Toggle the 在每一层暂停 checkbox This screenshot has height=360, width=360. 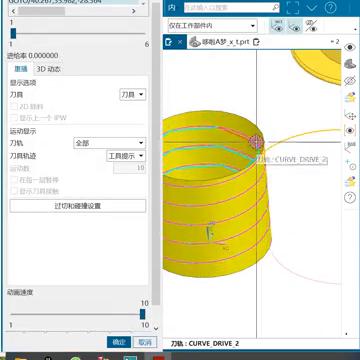coord(13,180)
